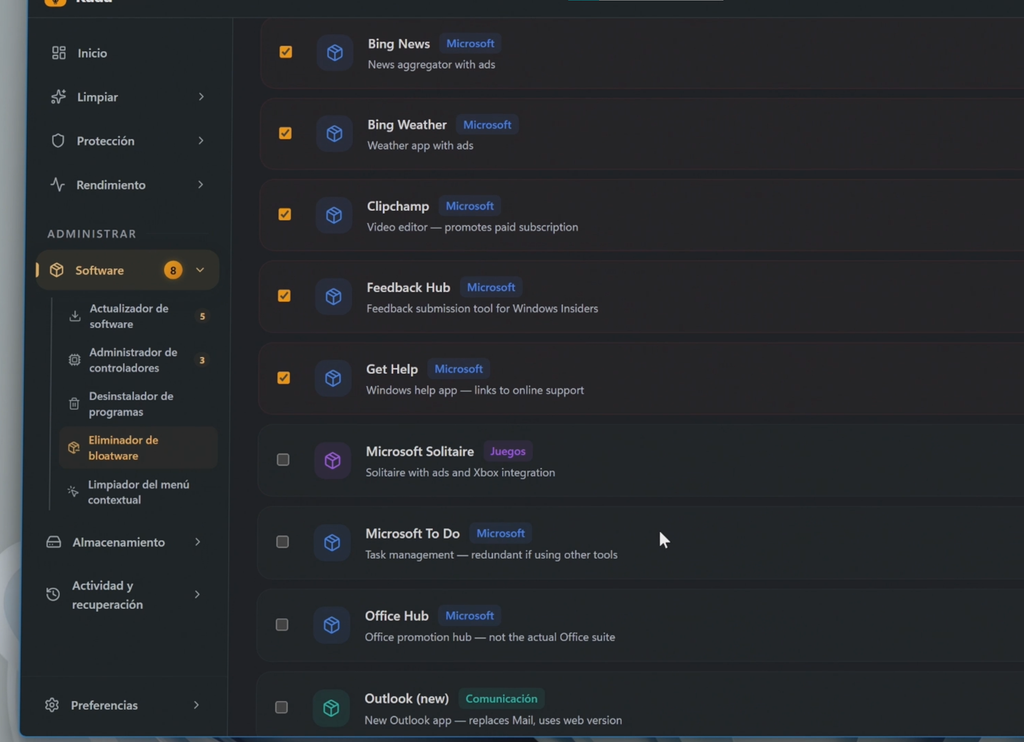Click "Video editor — promotes paid subscription" text
1024x742 pixels.
pos(472,227)
